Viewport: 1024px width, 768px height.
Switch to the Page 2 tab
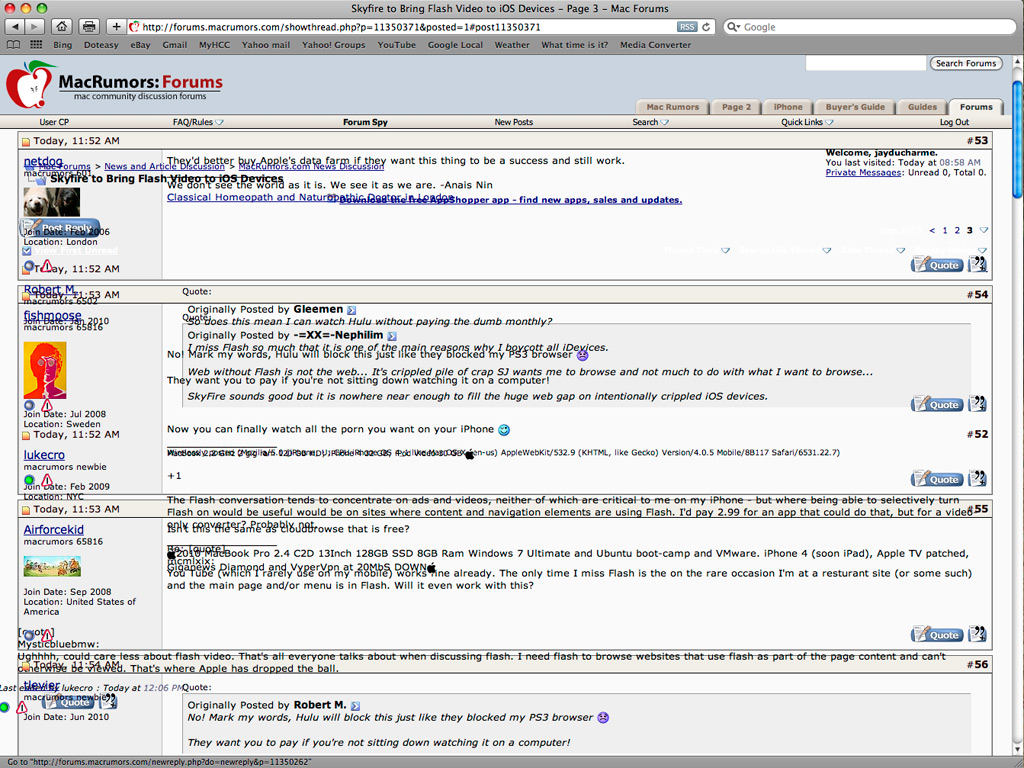(x=736, y=107)
